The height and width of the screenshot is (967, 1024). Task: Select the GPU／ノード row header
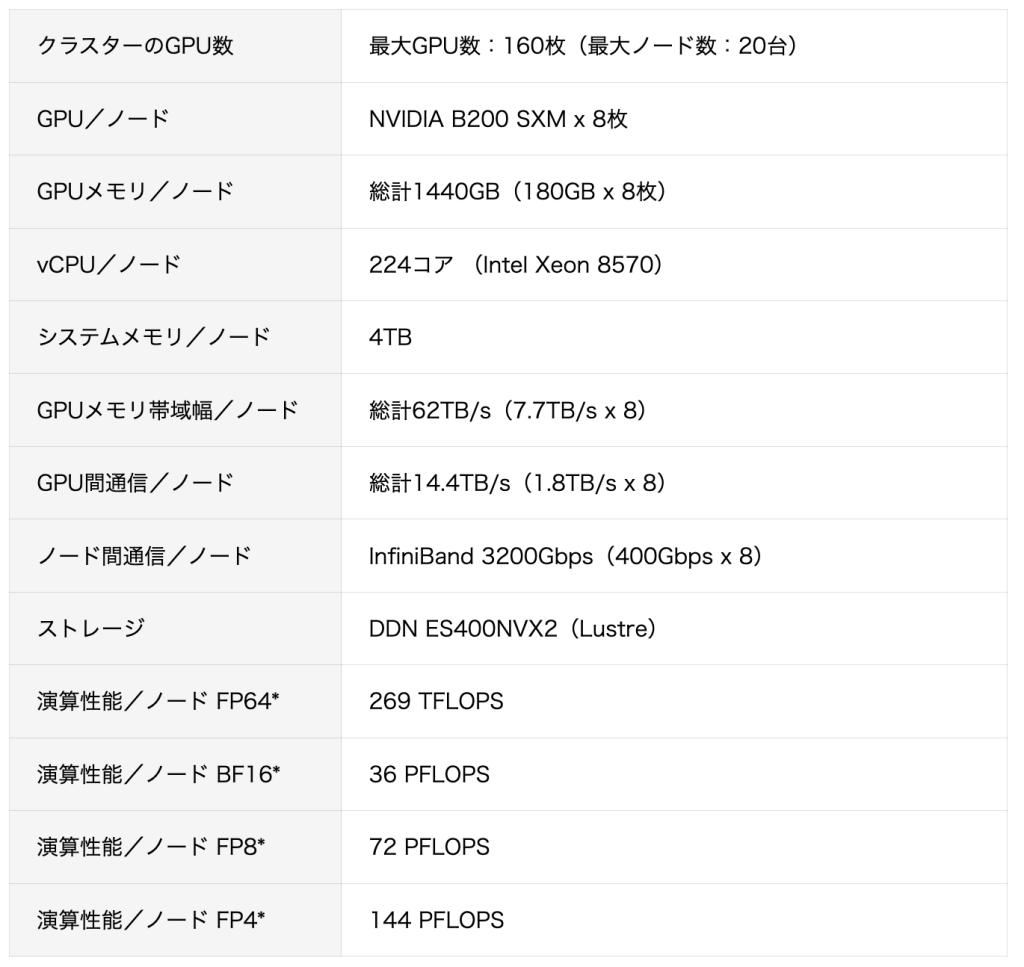coord(103,119)
